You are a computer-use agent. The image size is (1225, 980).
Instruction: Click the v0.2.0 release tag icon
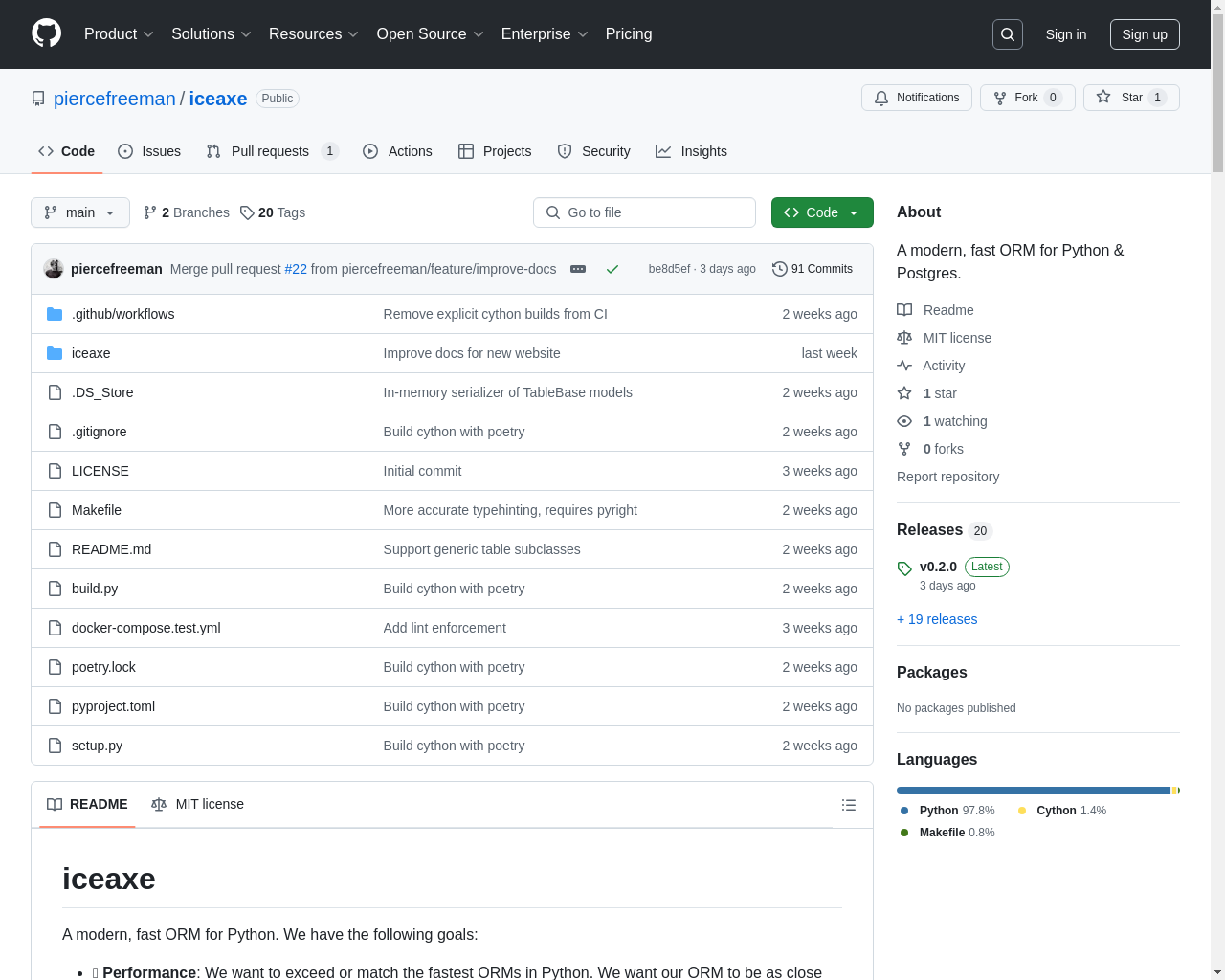[904, 568]
